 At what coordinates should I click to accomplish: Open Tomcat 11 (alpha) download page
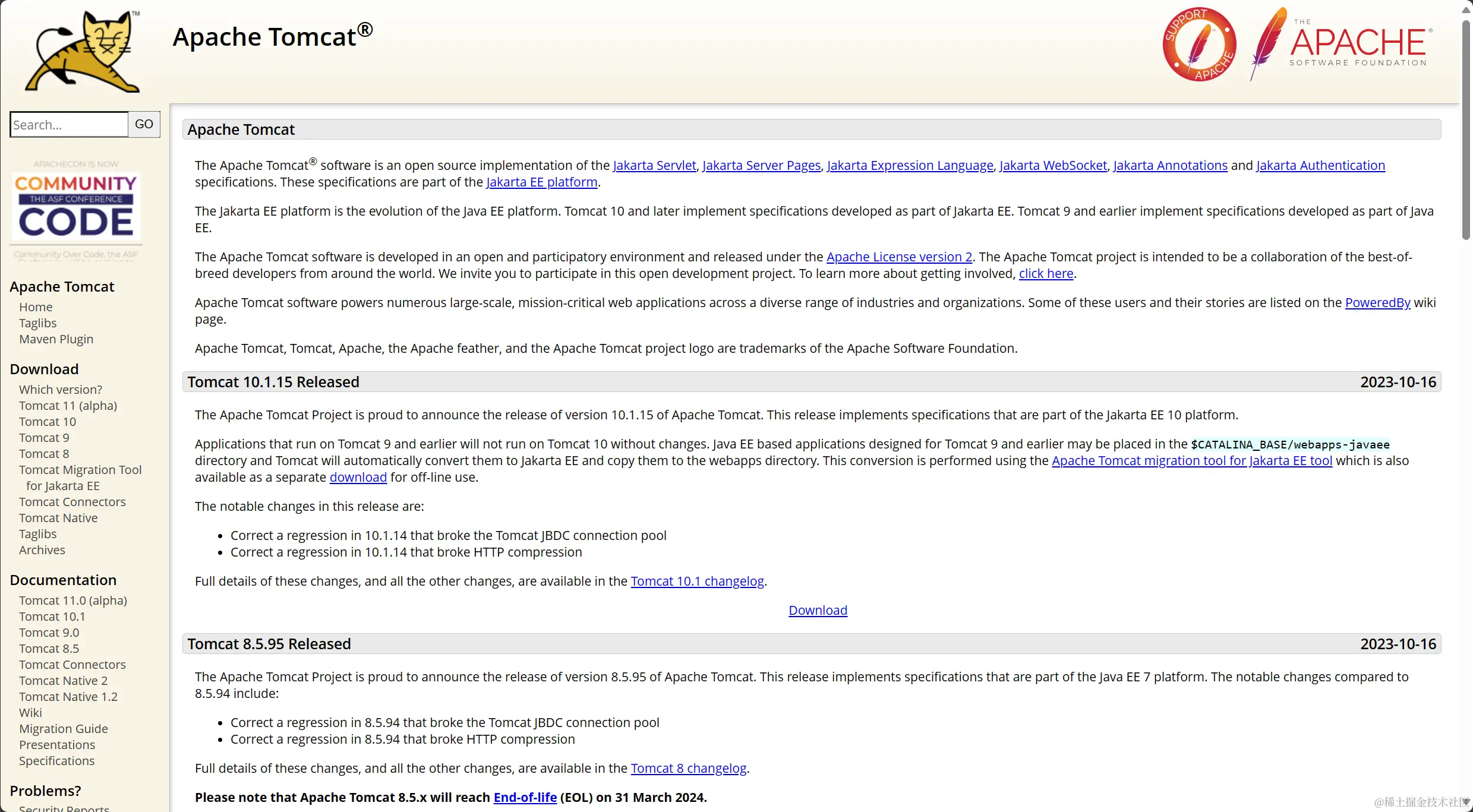click(x=68, y=406)
